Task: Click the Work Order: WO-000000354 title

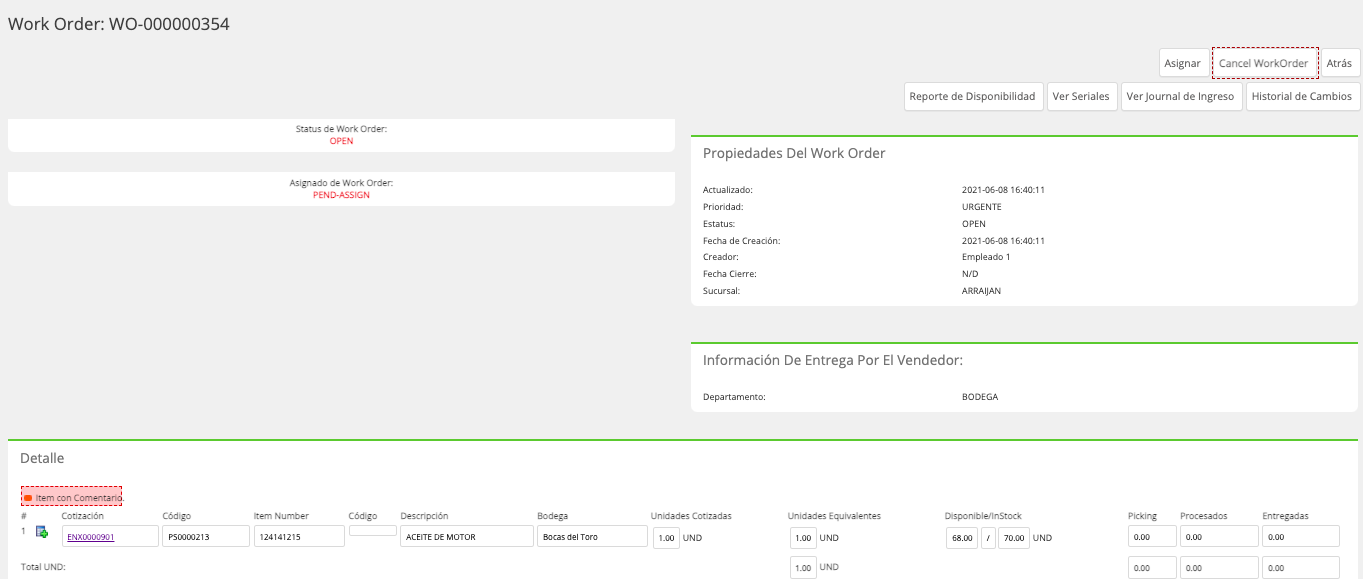Action: tap(119, 24)
